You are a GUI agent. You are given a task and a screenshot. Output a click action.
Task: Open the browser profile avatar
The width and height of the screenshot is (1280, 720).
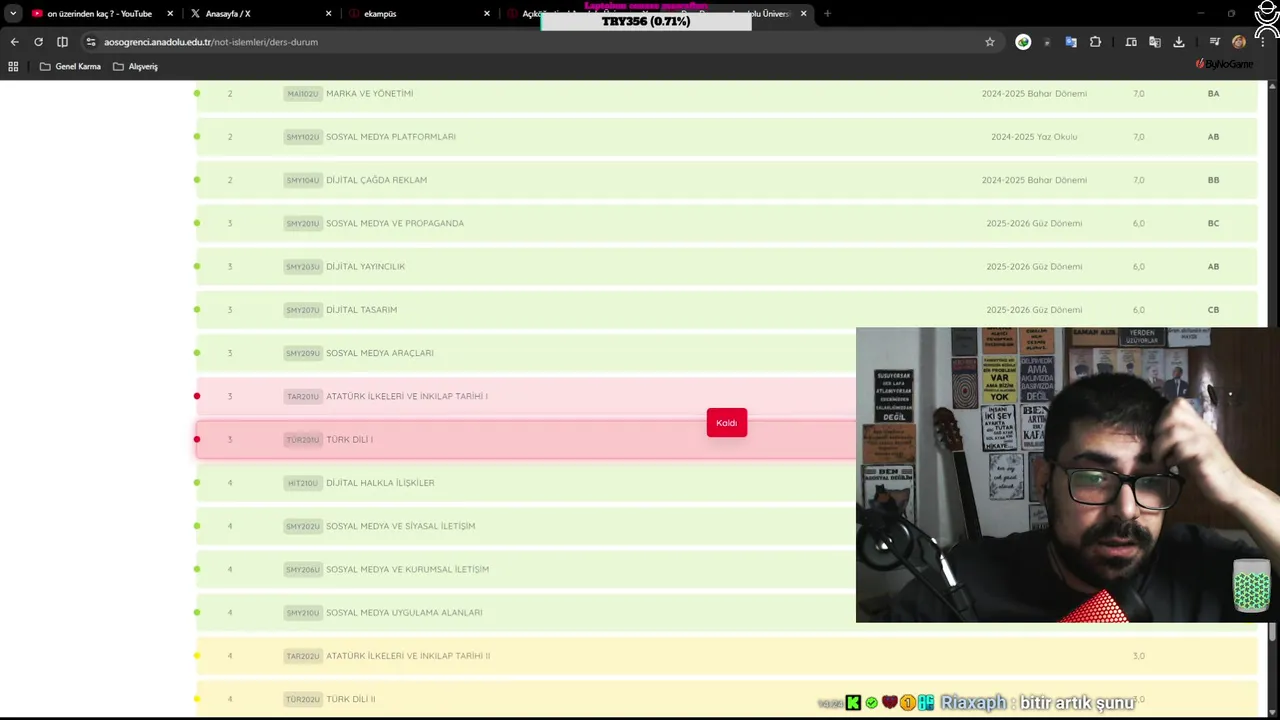(1239, 42)
